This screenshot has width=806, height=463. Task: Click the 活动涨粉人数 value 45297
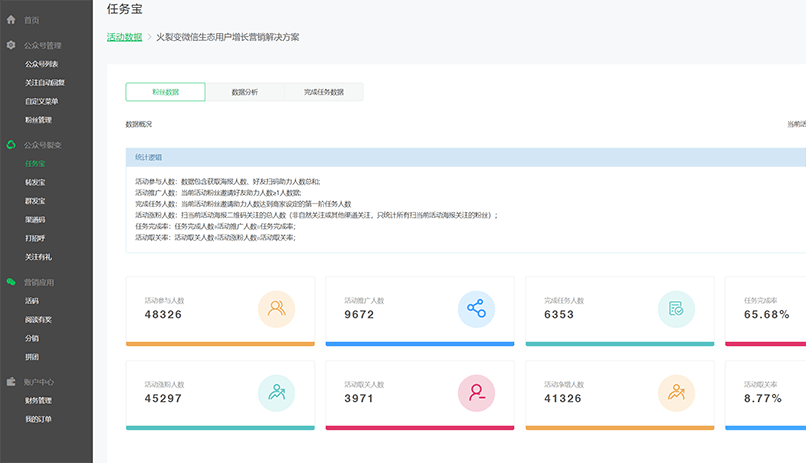pyautogui.click(x=163, y=398)
